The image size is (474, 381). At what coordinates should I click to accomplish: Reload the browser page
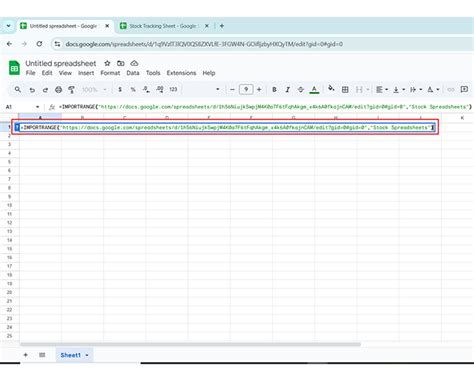tap(39, 44)
